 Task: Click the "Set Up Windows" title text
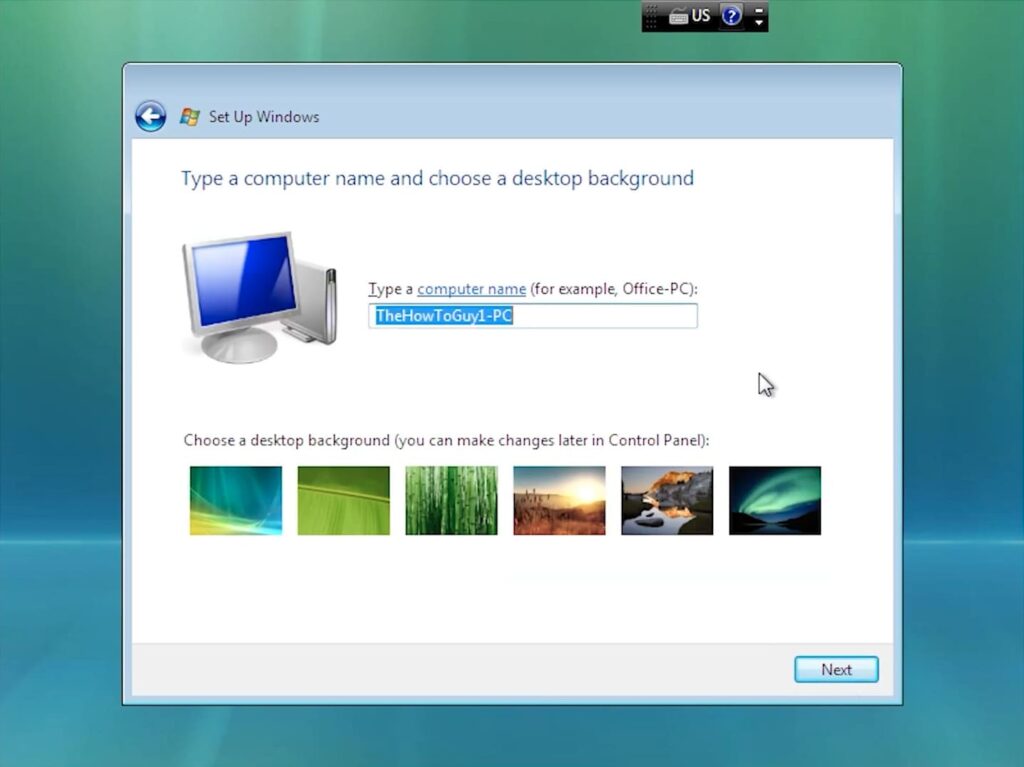pyautogui.click(x=264, y=117)
